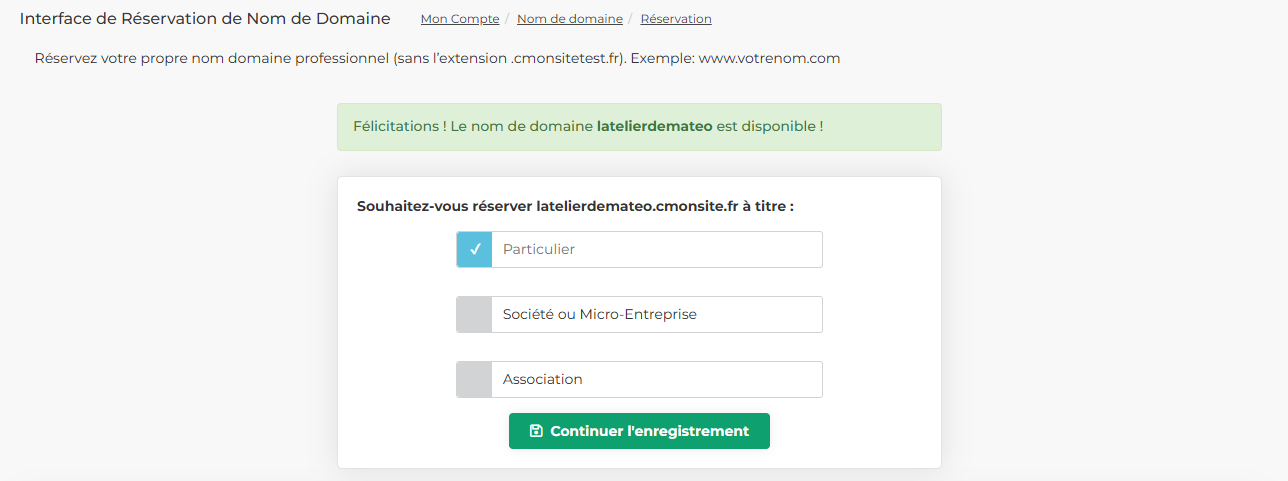The image size is (1288, 481).
Task: Continue registration with Continuer l'enregistrement button
Action: pyautogui.click(x=639, y=431)
